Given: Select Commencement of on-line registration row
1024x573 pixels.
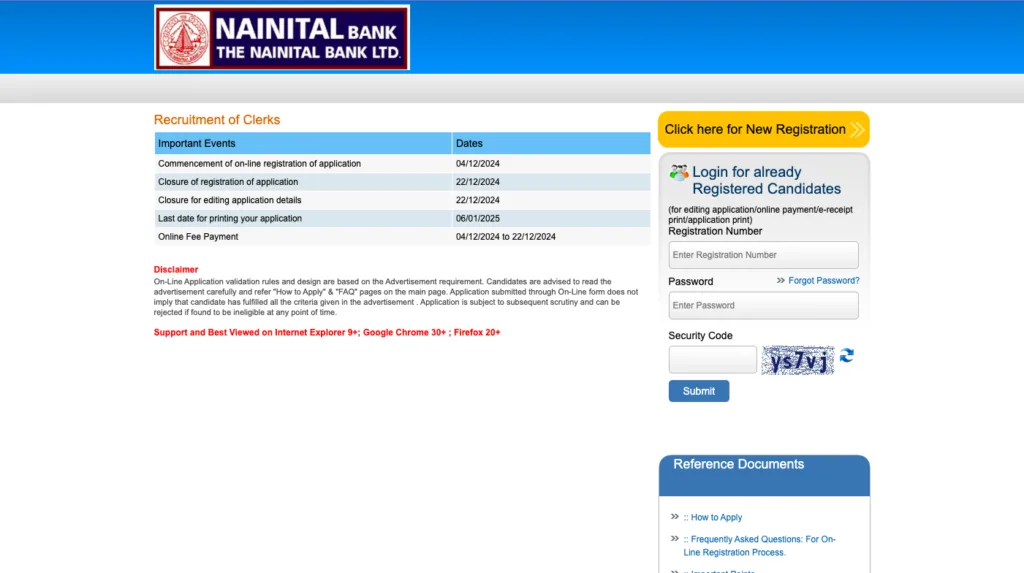Looking at the screenshot, I should tap(402, 163).
